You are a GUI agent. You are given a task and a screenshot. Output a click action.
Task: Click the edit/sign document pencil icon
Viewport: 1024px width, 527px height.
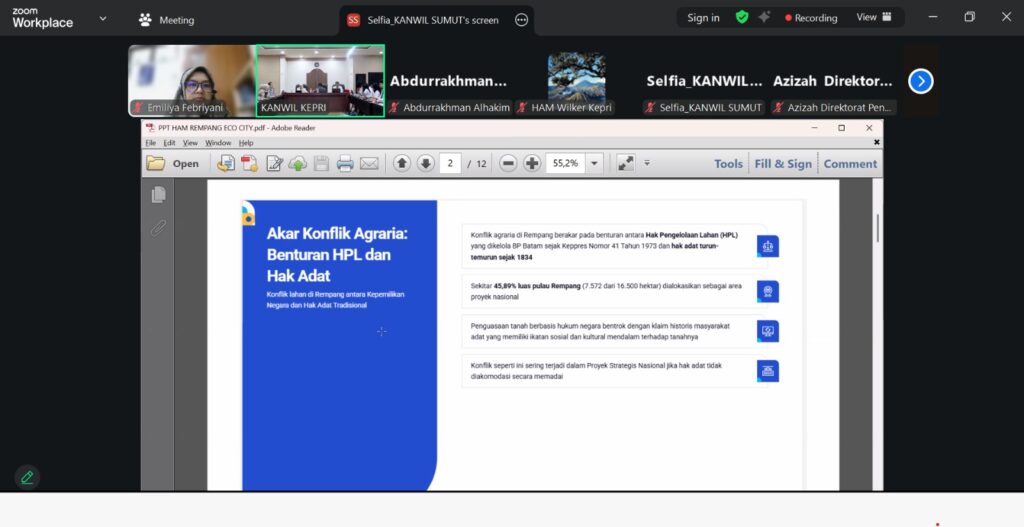[274, 163]
